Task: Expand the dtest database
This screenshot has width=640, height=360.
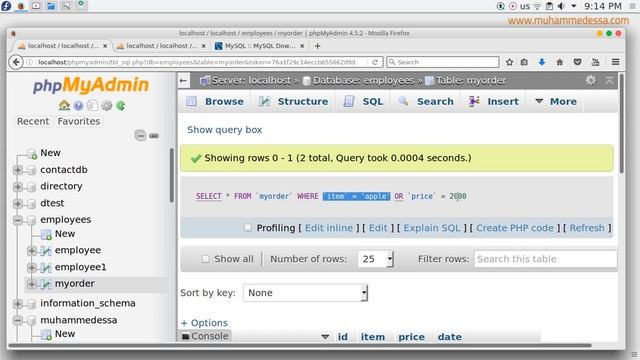Action: coord(18,203)
